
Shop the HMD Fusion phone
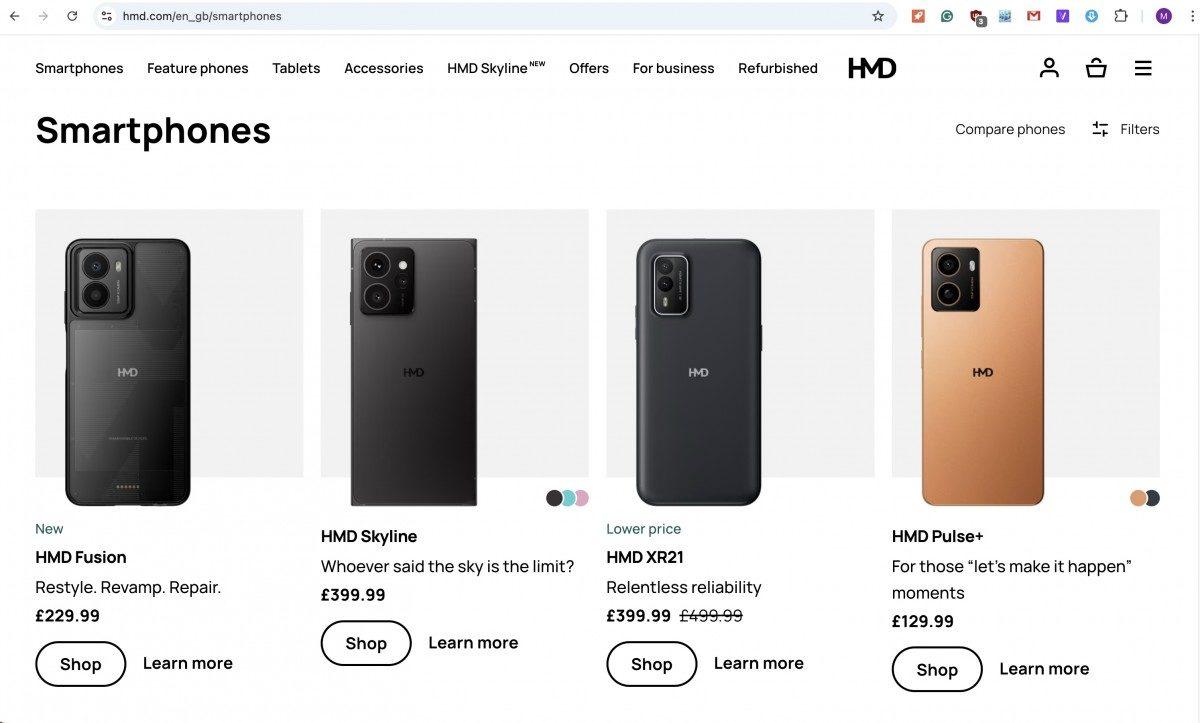[x=80, y=663]
